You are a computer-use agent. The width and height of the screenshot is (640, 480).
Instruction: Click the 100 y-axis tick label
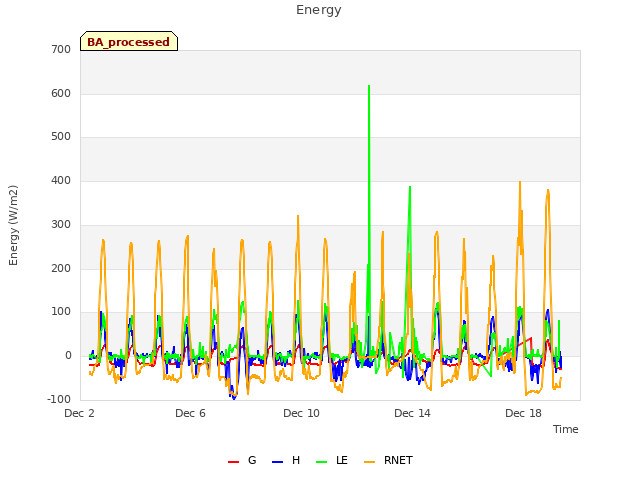(61, 312)
